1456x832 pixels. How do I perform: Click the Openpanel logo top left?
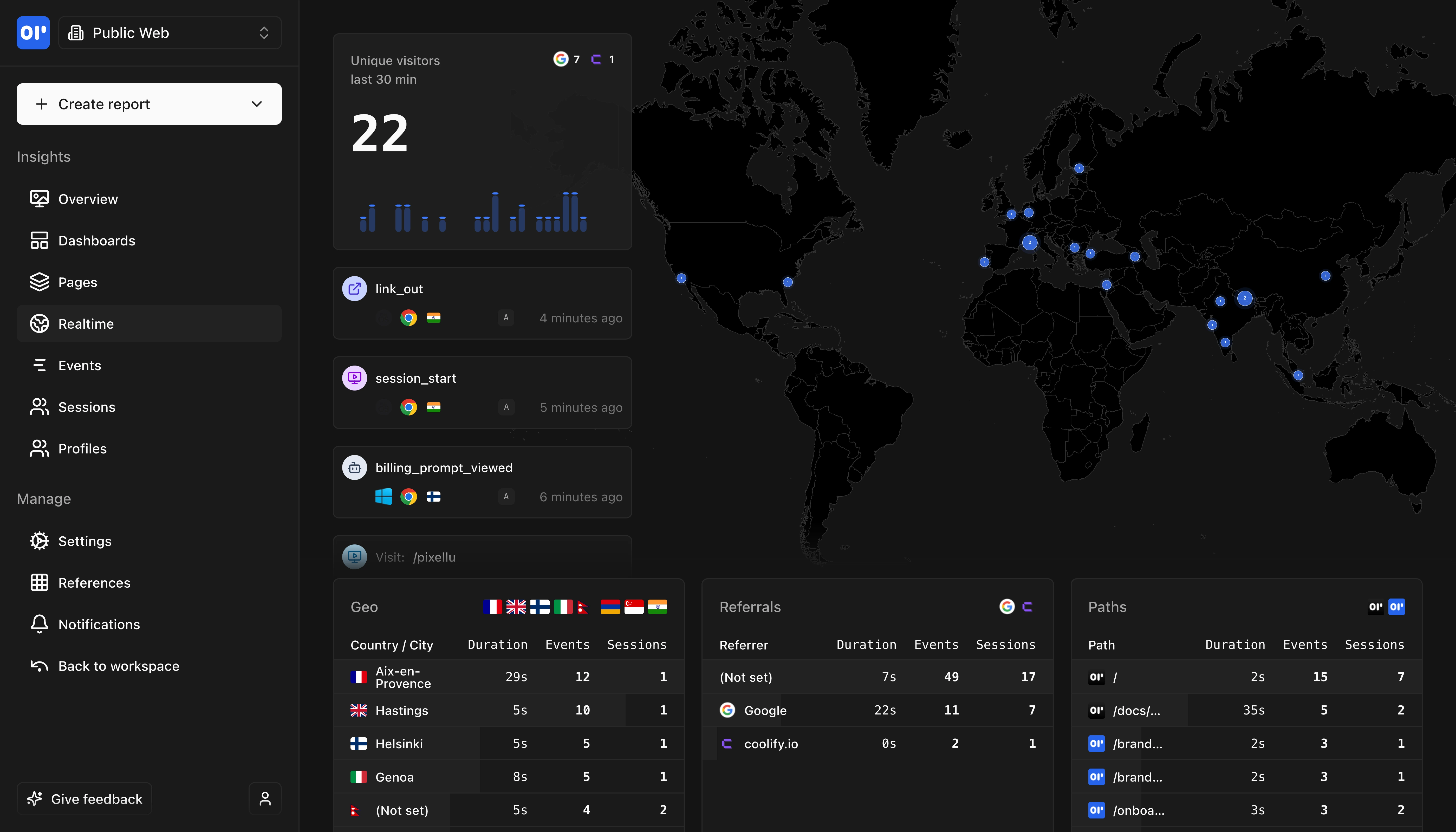[32, 32]
